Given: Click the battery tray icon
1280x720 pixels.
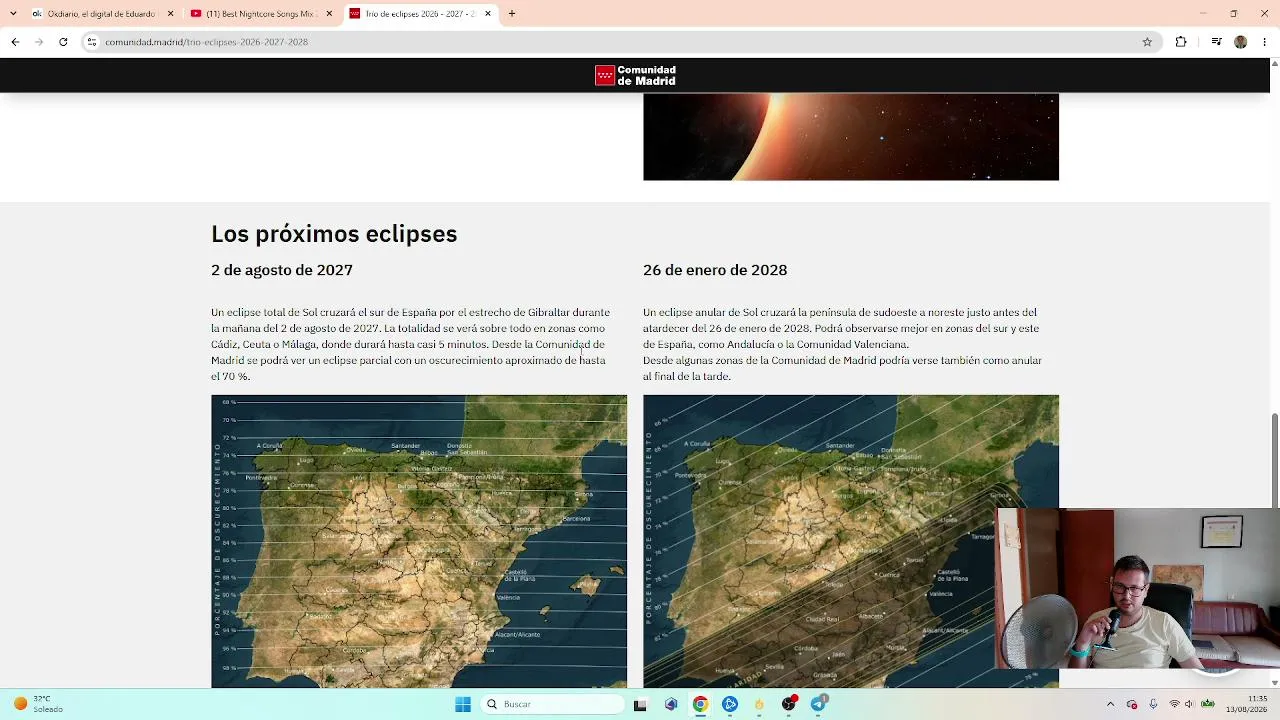Looking at the screenshot, I should [1207, 704].
